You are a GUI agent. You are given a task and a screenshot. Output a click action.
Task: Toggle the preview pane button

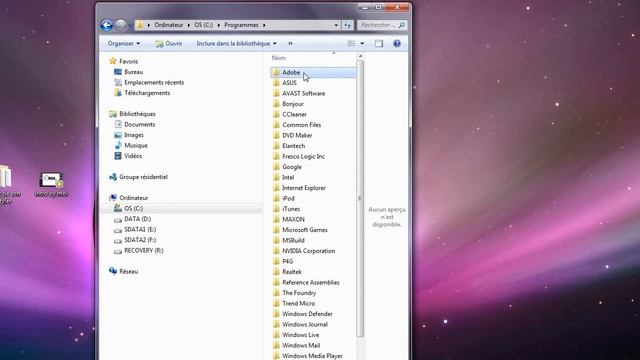(379, 43)
